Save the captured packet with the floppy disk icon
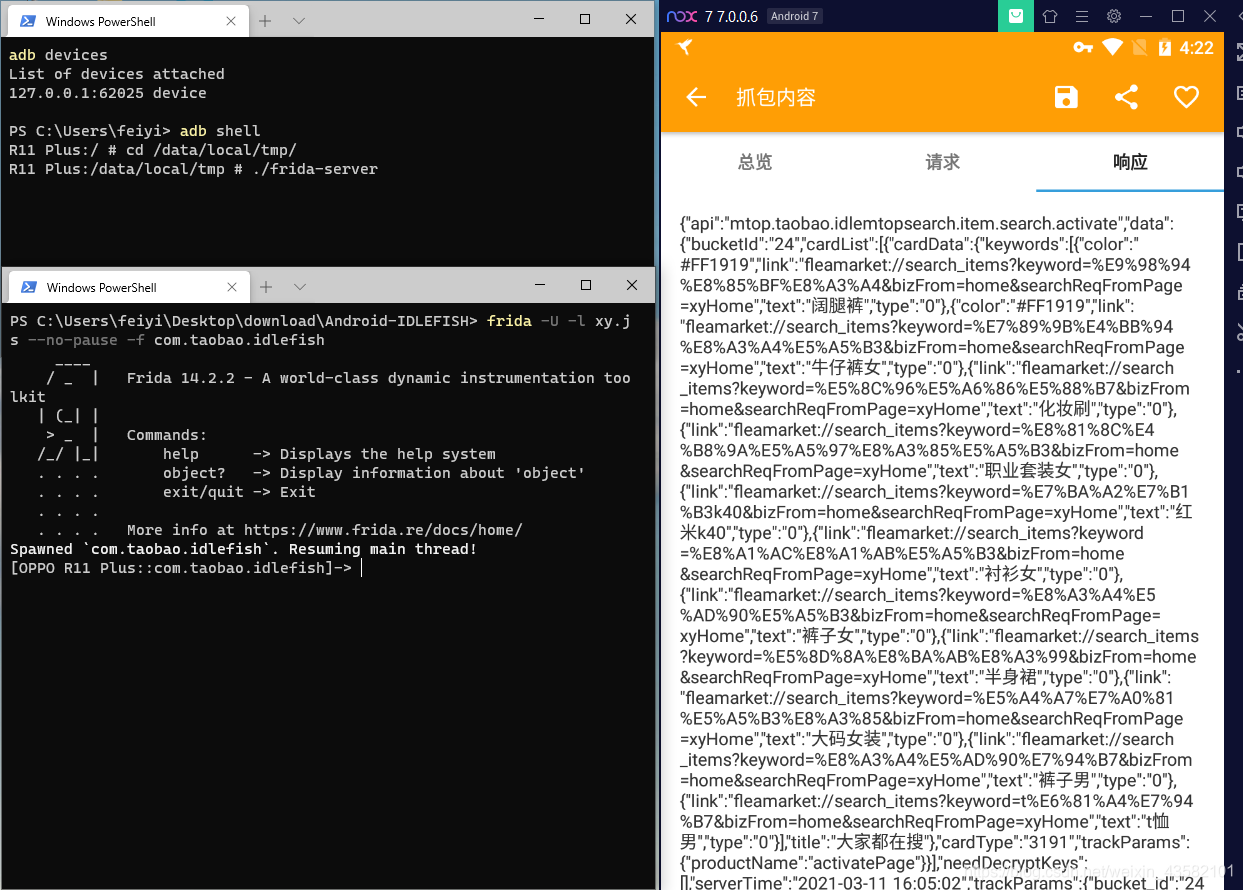Screen dimensions: 1243x890 pos(1066,97)
